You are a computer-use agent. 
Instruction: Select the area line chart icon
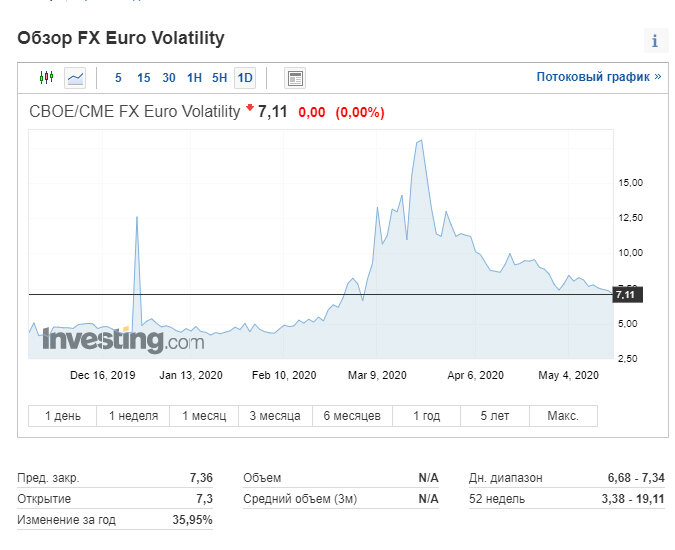[75, 78]
